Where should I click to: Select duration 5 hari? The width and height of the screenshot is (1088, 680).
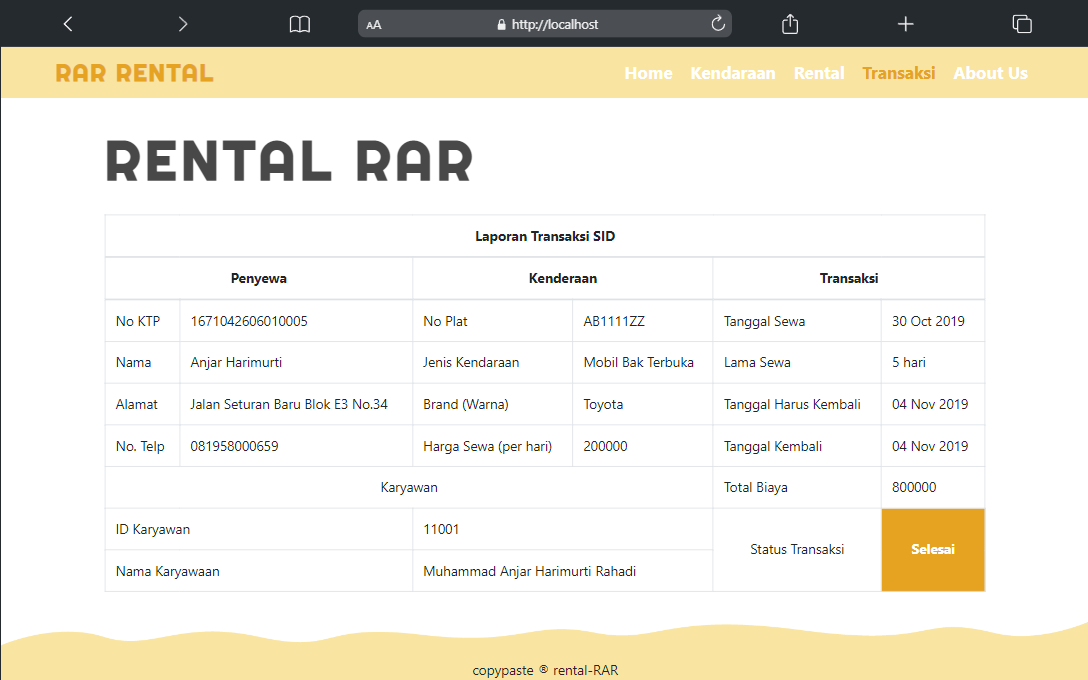pos(909,362)
